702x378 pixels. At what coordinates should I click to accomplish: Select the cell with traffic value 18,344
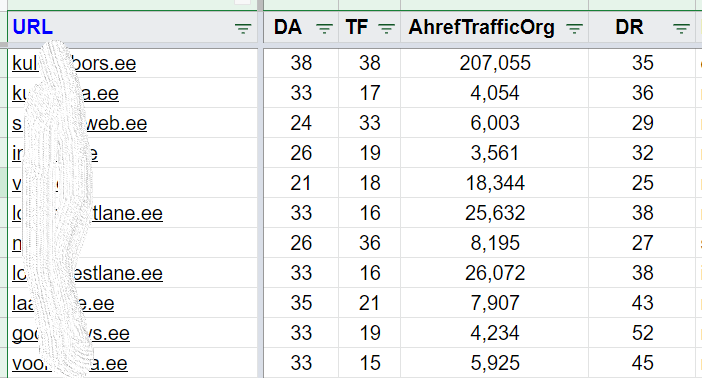pos(494,183)
